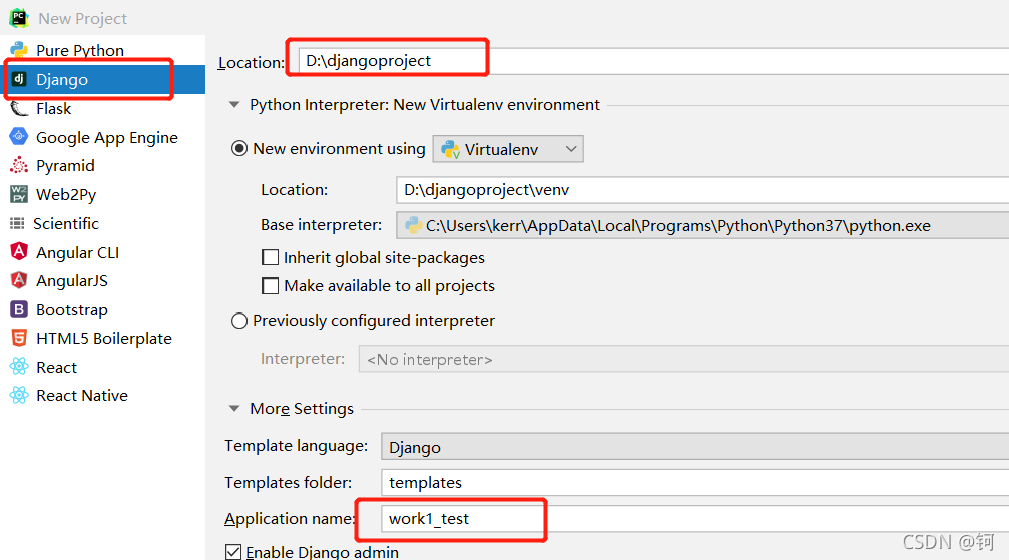
Task: Enable Make available to all projects
Action: click(x=271, y=285)
